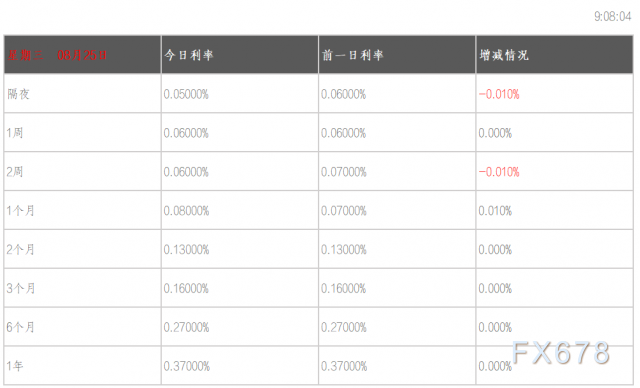Screen dimensions: 640x388
Task: Click the 6个月 row label
Action: 20,327
